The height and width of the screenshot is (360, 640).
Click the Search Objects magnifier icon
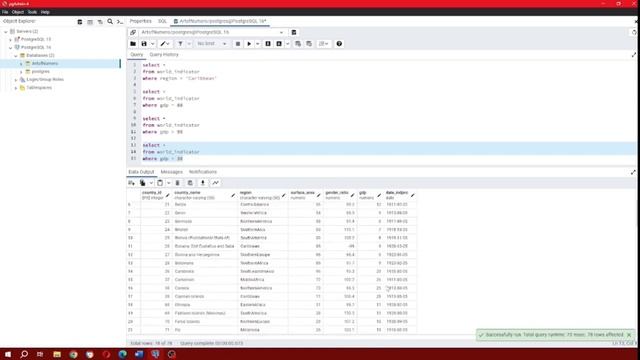click(x=110, y=22)
